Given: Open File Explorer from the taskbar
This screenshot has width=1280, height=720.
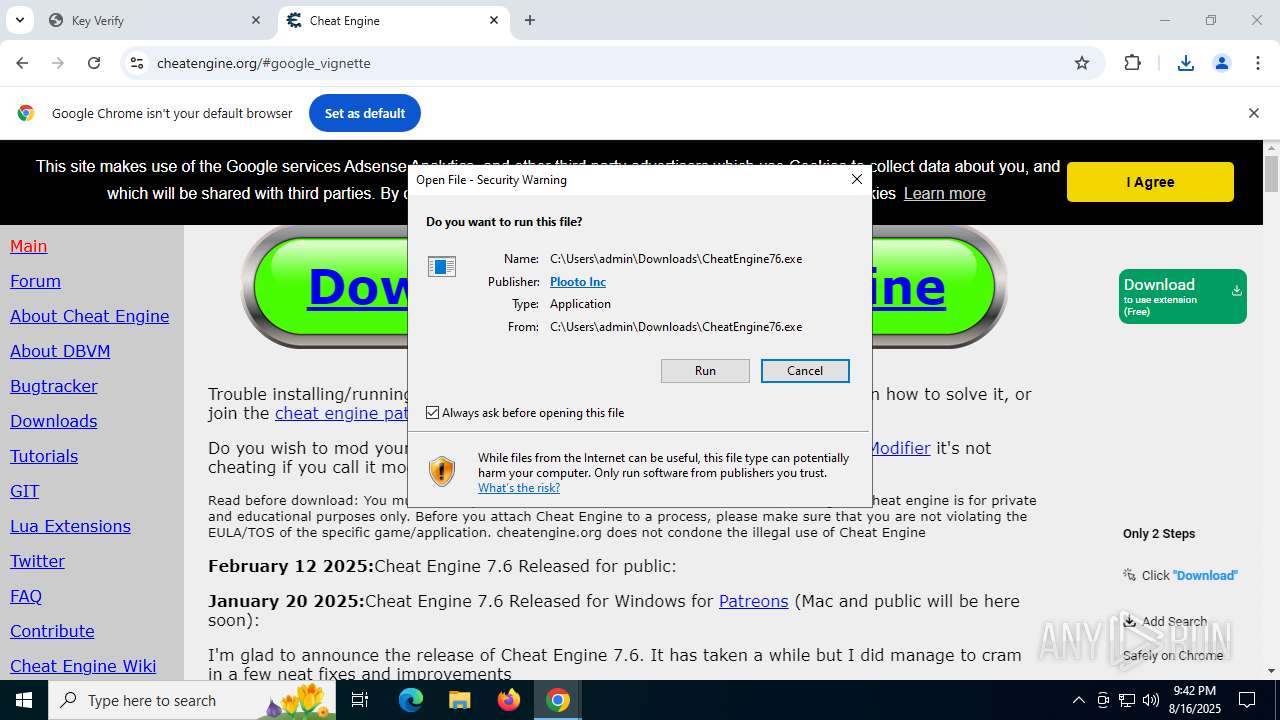Looking at the screenshot, I should tap(459, 700).
